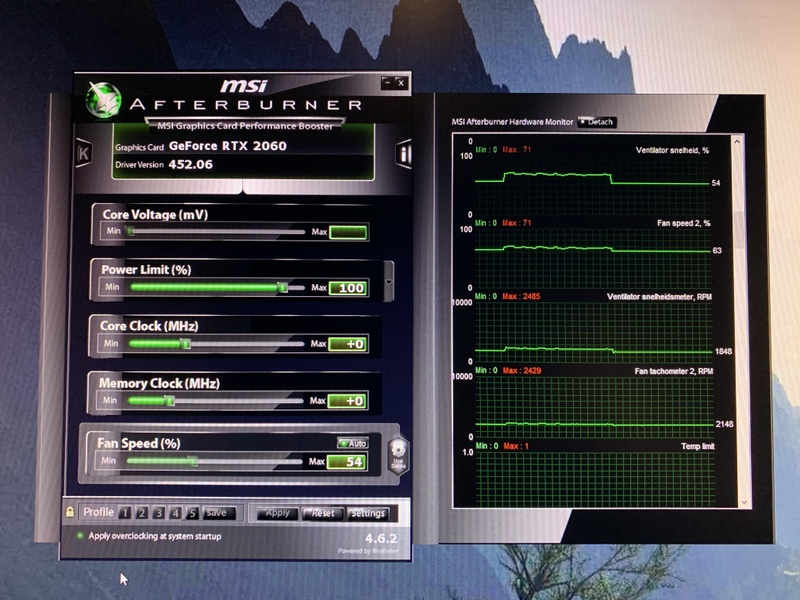Toggle Auto fan speed button

click(353, 443)
